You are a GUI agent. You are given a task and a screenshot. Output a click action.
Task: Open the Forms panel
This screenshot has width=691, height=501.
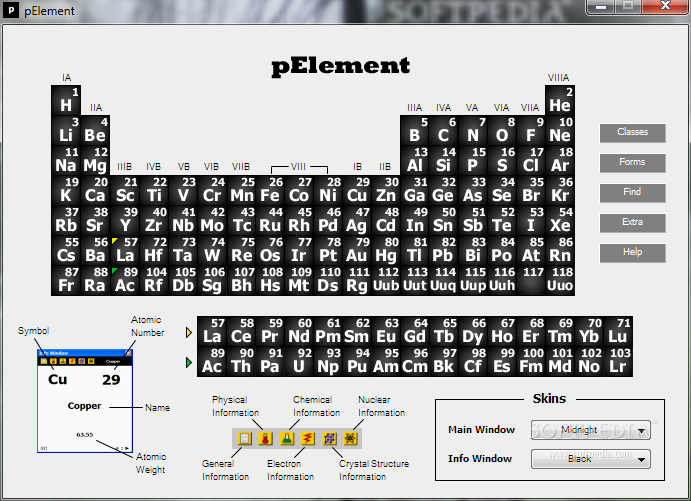632,162
